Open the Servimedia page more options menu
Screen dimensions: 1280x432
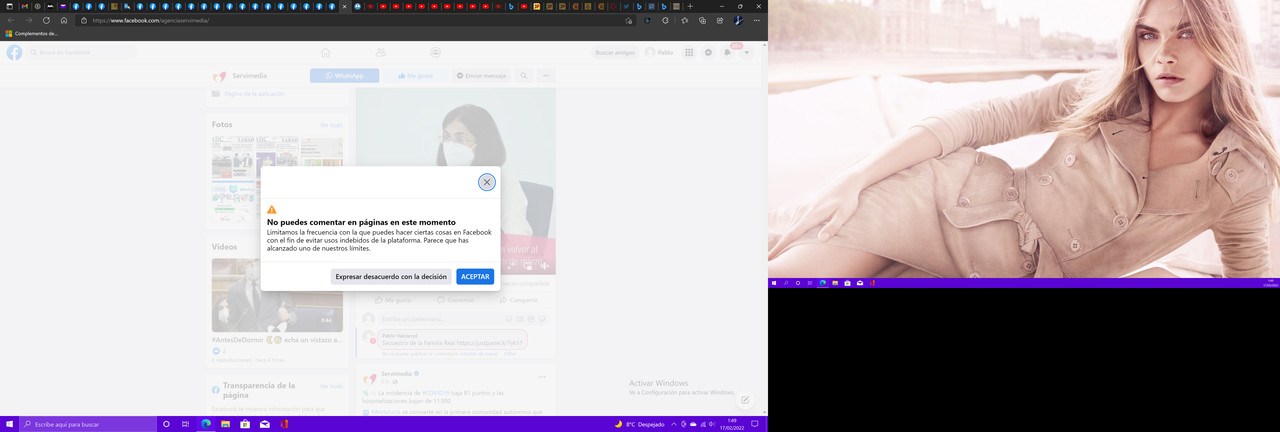546,76
